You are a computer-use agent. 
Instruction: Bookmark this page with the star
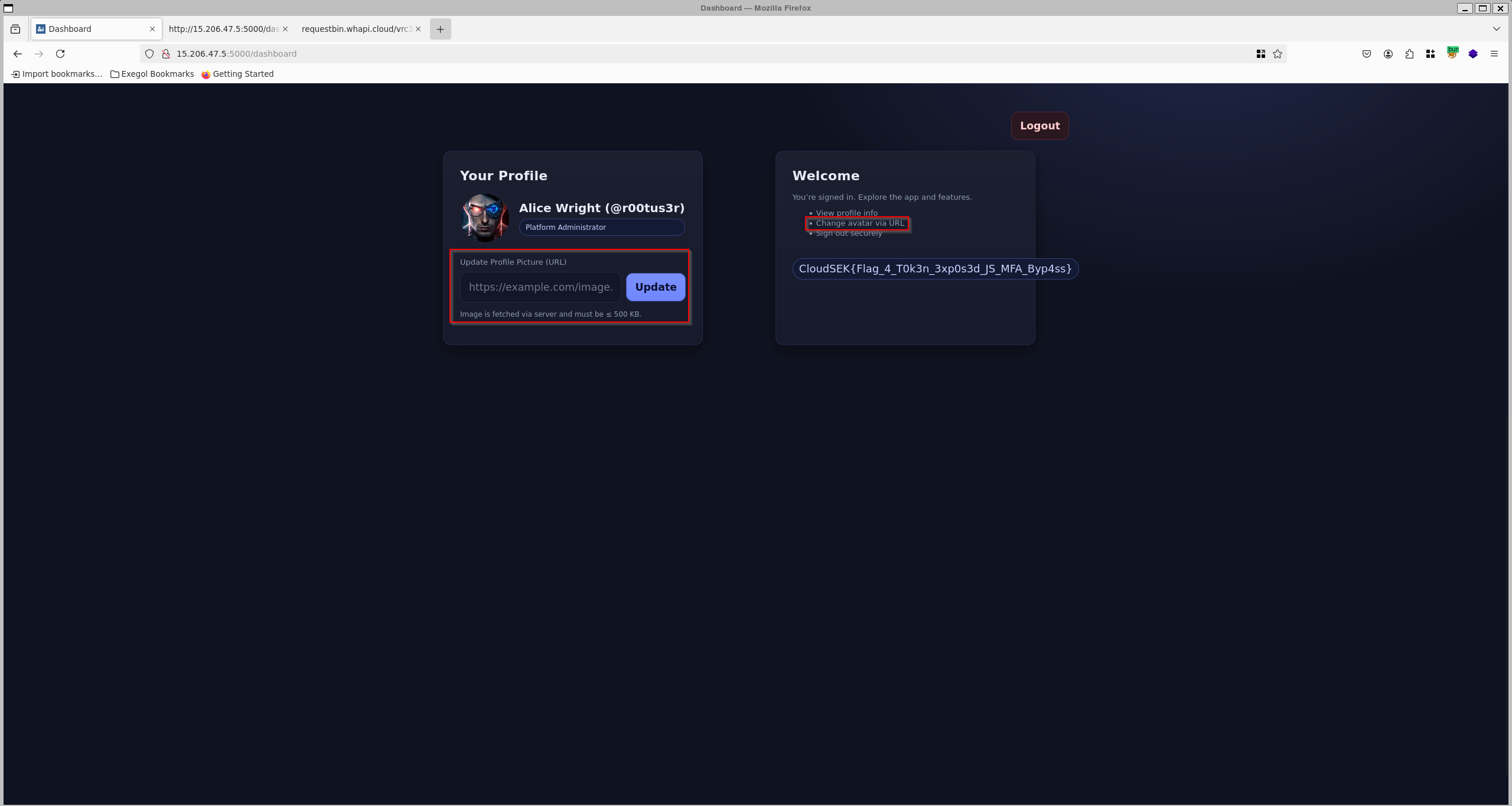coord(1278,54)
